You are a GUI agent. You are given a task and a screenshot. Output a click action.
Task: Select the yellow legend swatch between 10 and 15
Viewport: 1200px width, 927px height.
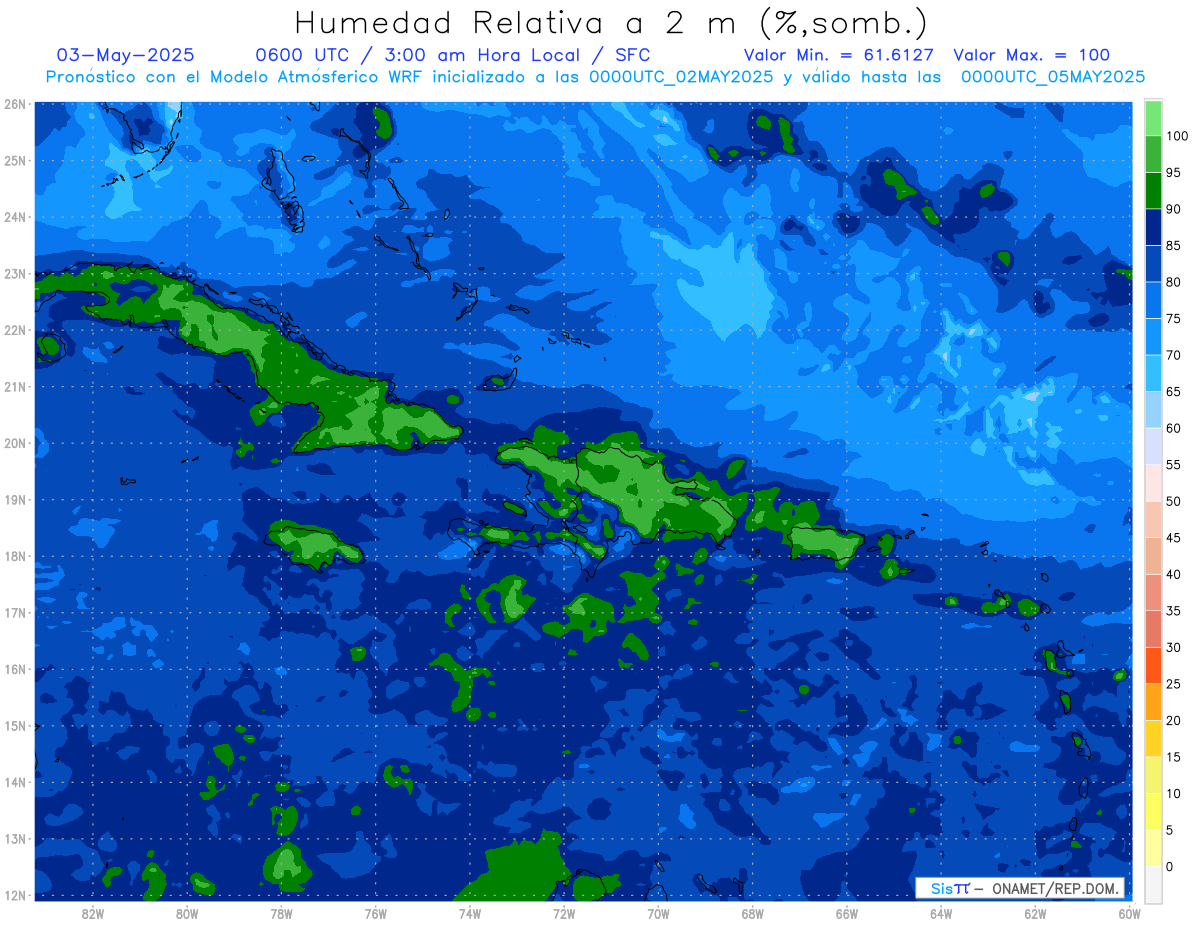tap(1153, 775)
